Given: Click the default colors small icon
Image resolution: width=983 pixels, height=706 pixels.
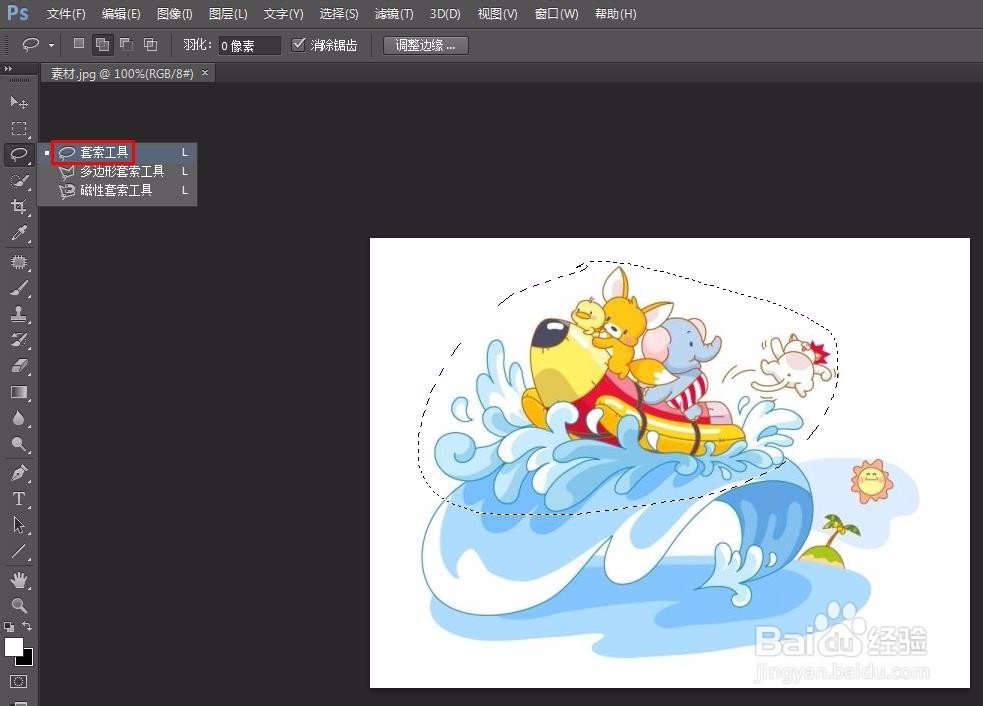Looking at the screenshot, I should (9, 626).
